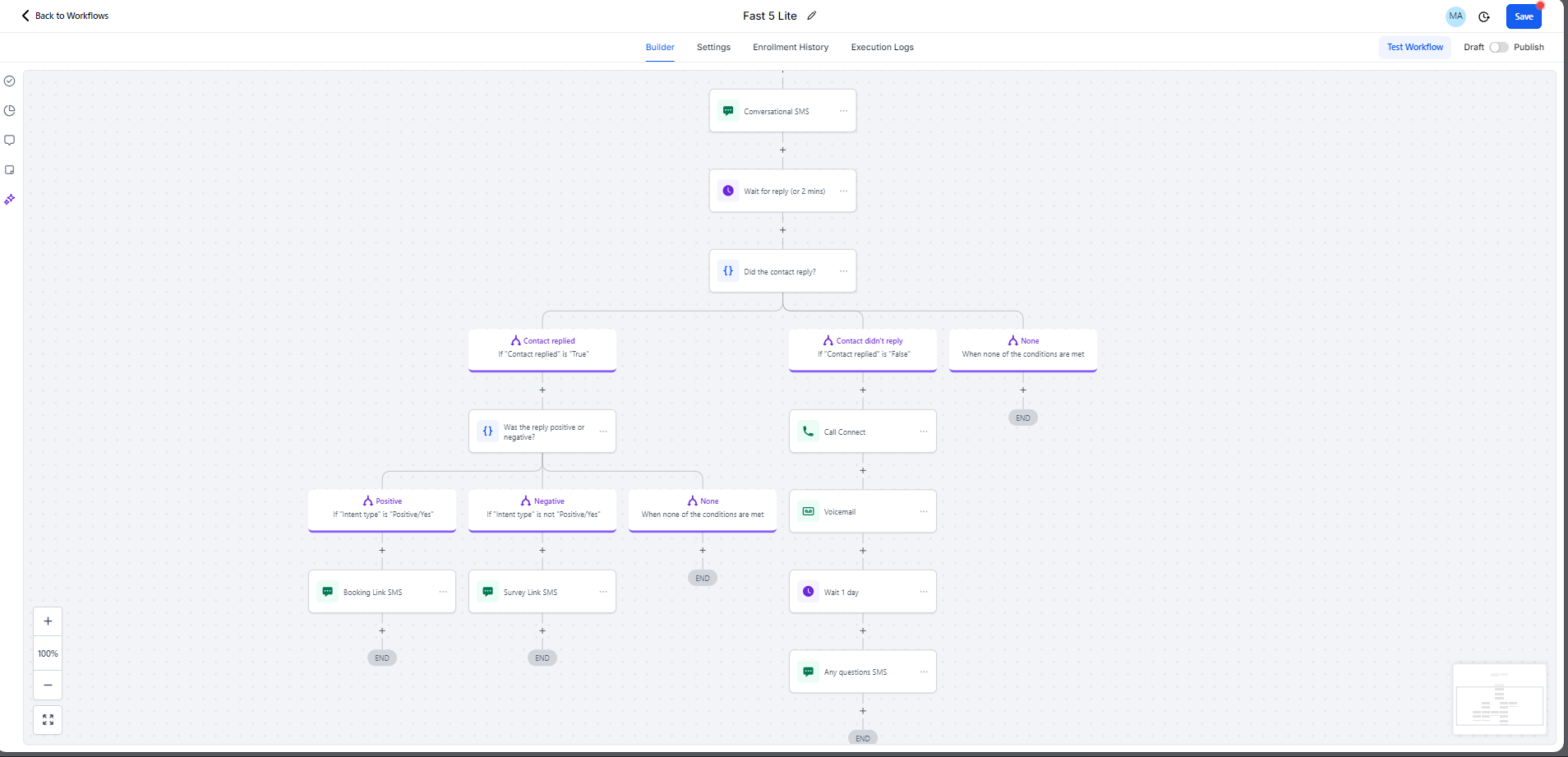
Task: Open the Any questions SMS options menu
Action: point(924,672)
